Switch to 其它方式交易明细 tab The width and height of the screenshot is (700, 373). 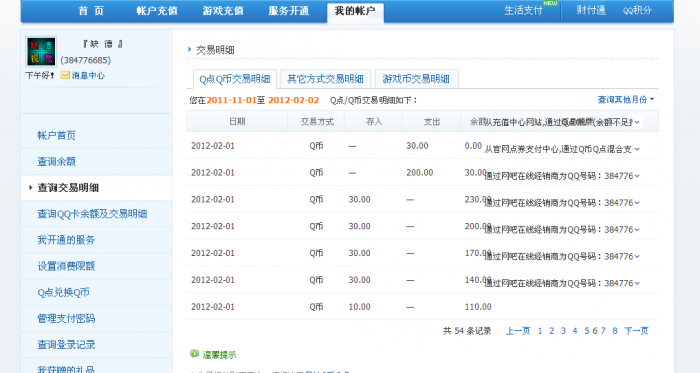coord(325,79)
